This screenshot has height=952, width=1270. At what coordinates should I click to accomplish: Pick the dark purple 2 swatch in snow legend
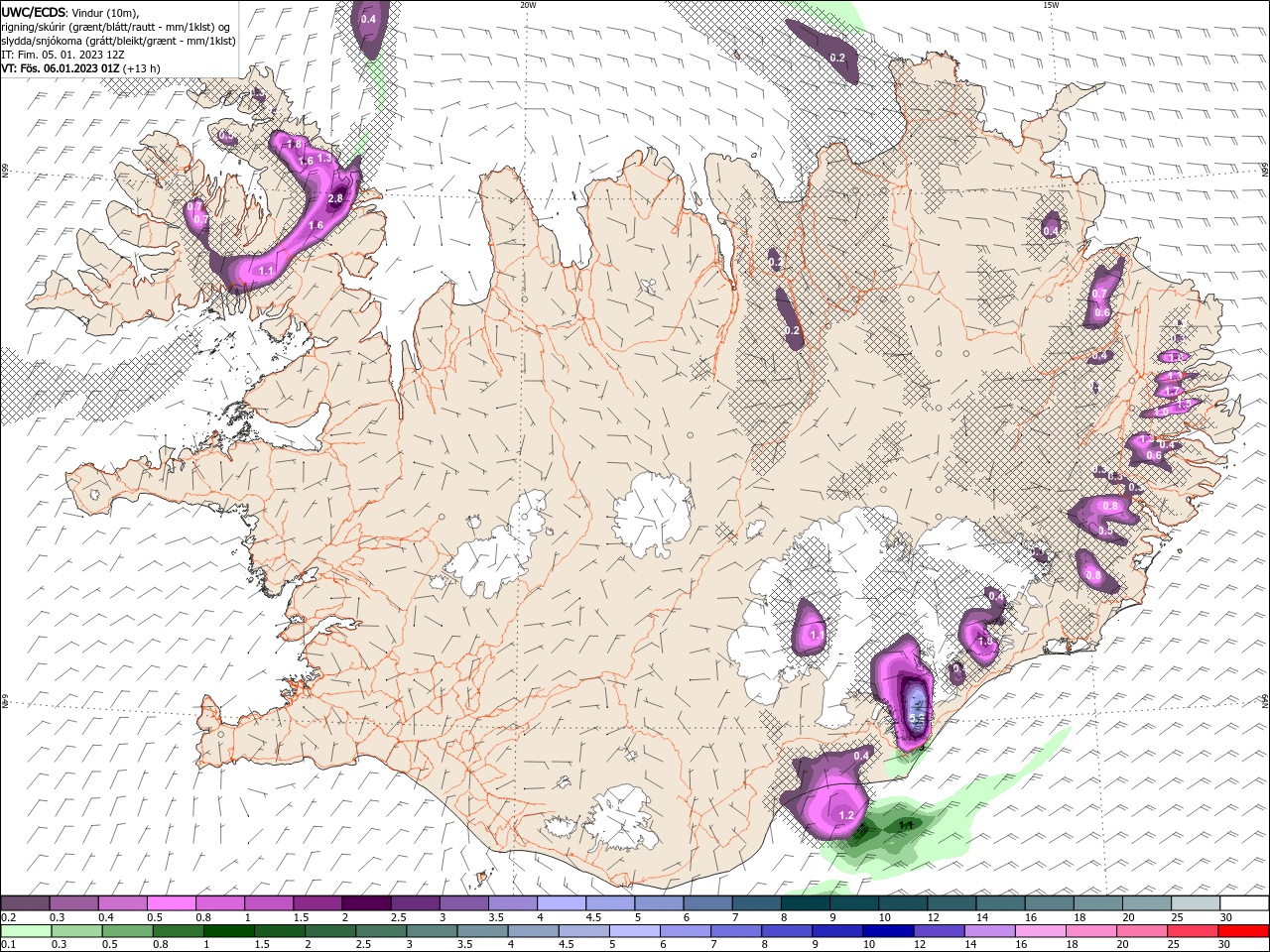tap(366, 902)
